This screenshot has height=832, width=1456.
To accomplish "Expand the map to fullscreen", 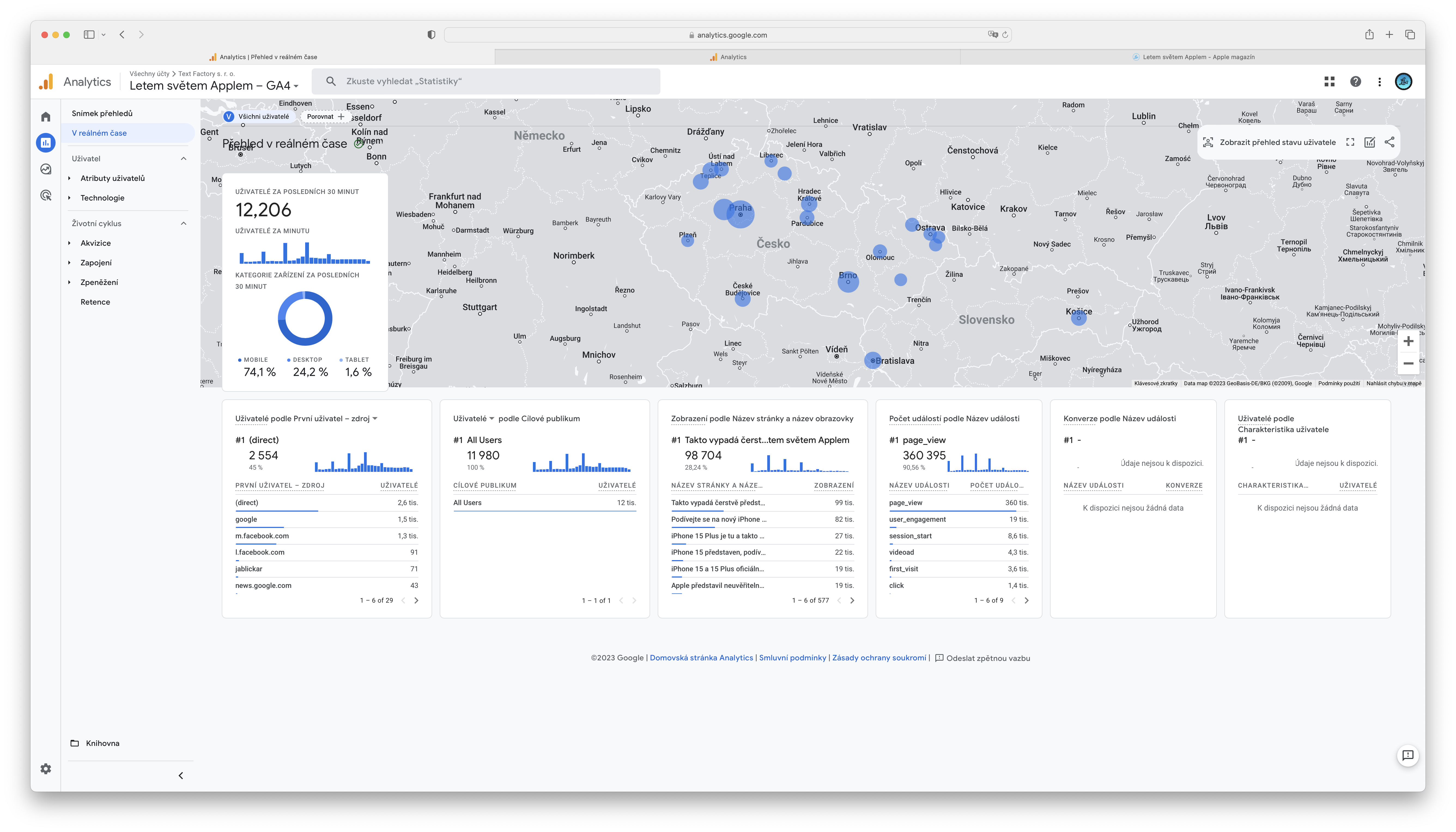I will [x=1350, y=142].
